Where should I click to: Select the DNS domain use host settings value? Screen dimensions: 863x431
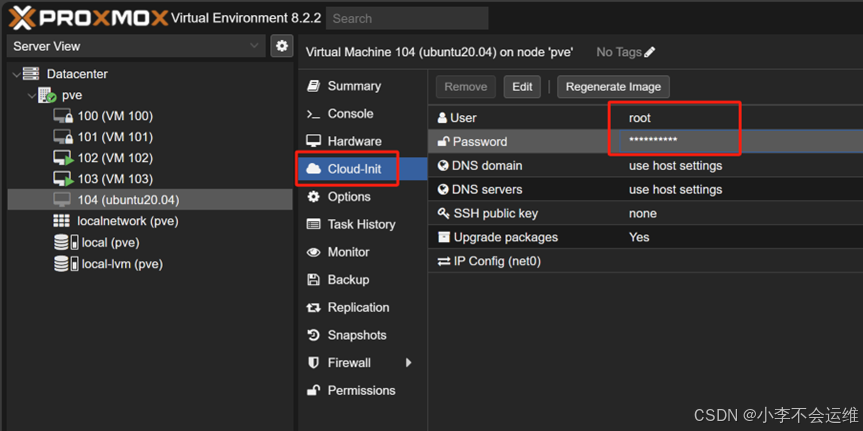[x=675, y=166]
